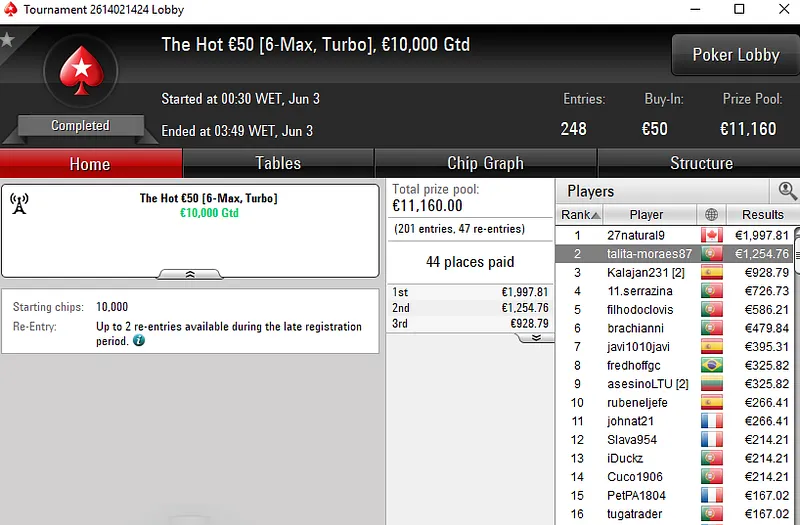Open the Chip Graph tab
Screen dimensions: 800x525
click(485, 163)
